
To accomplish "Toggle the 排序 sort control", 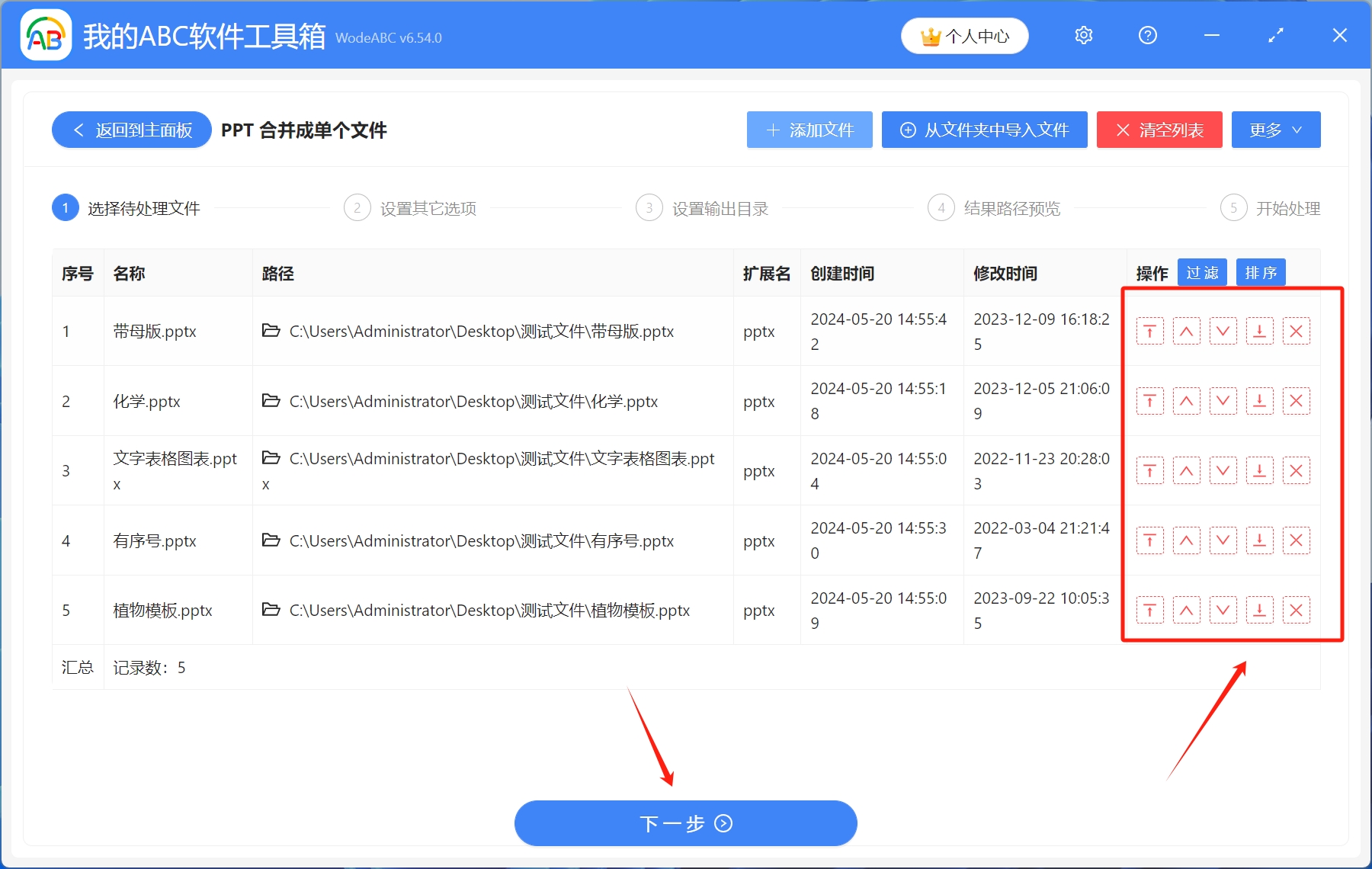I will [1261, 272].
